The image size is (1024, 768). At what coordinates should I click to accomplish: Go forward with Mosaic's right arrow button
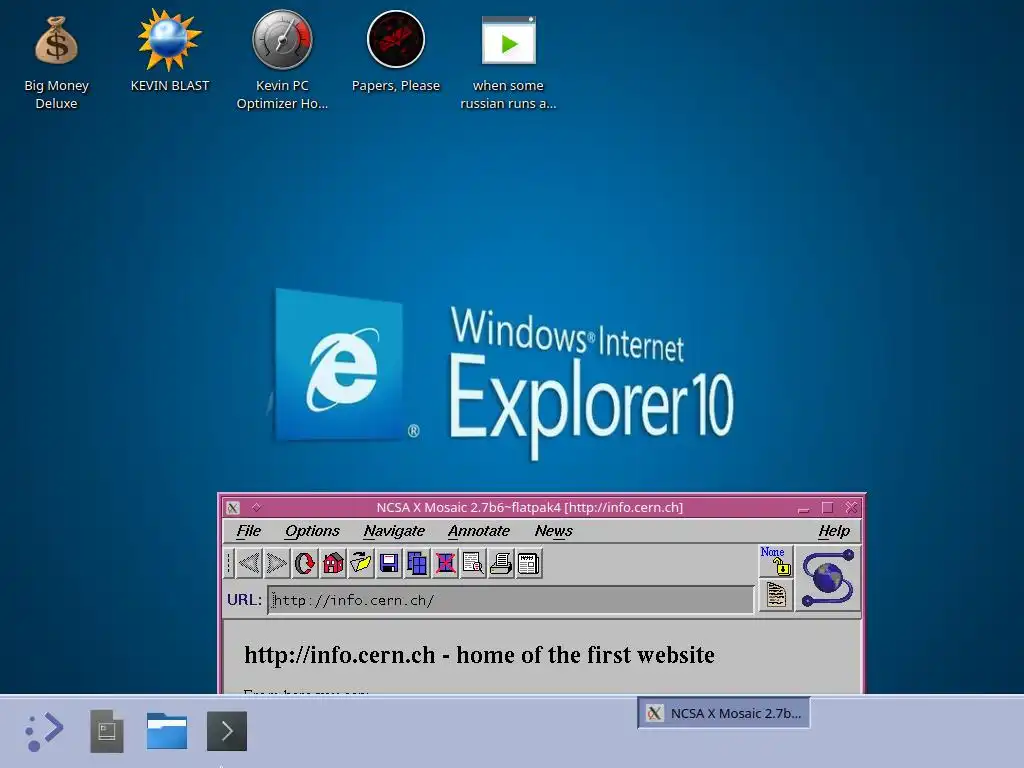coord(277,563)
